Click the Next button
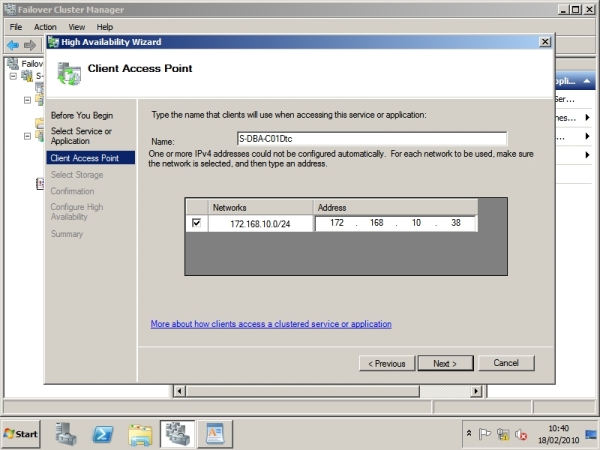 point(445,363)
